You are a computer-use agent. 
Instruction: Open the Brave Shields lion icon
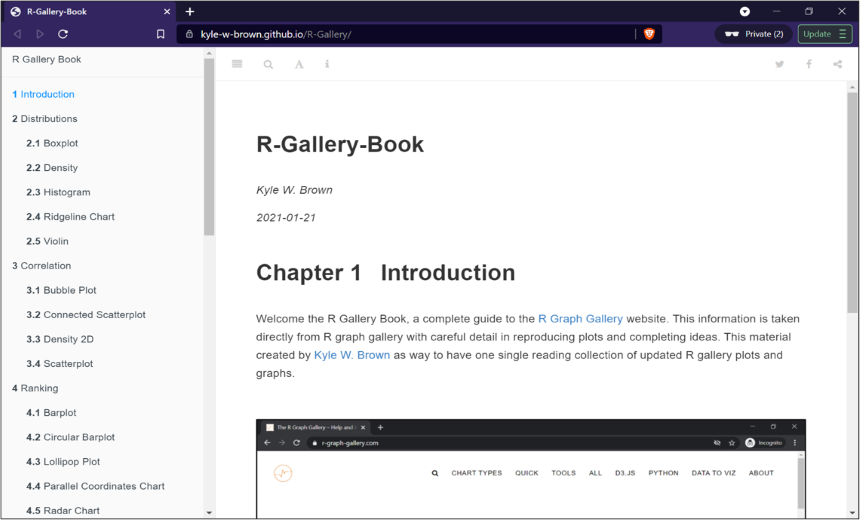click(x=649, y=34)
